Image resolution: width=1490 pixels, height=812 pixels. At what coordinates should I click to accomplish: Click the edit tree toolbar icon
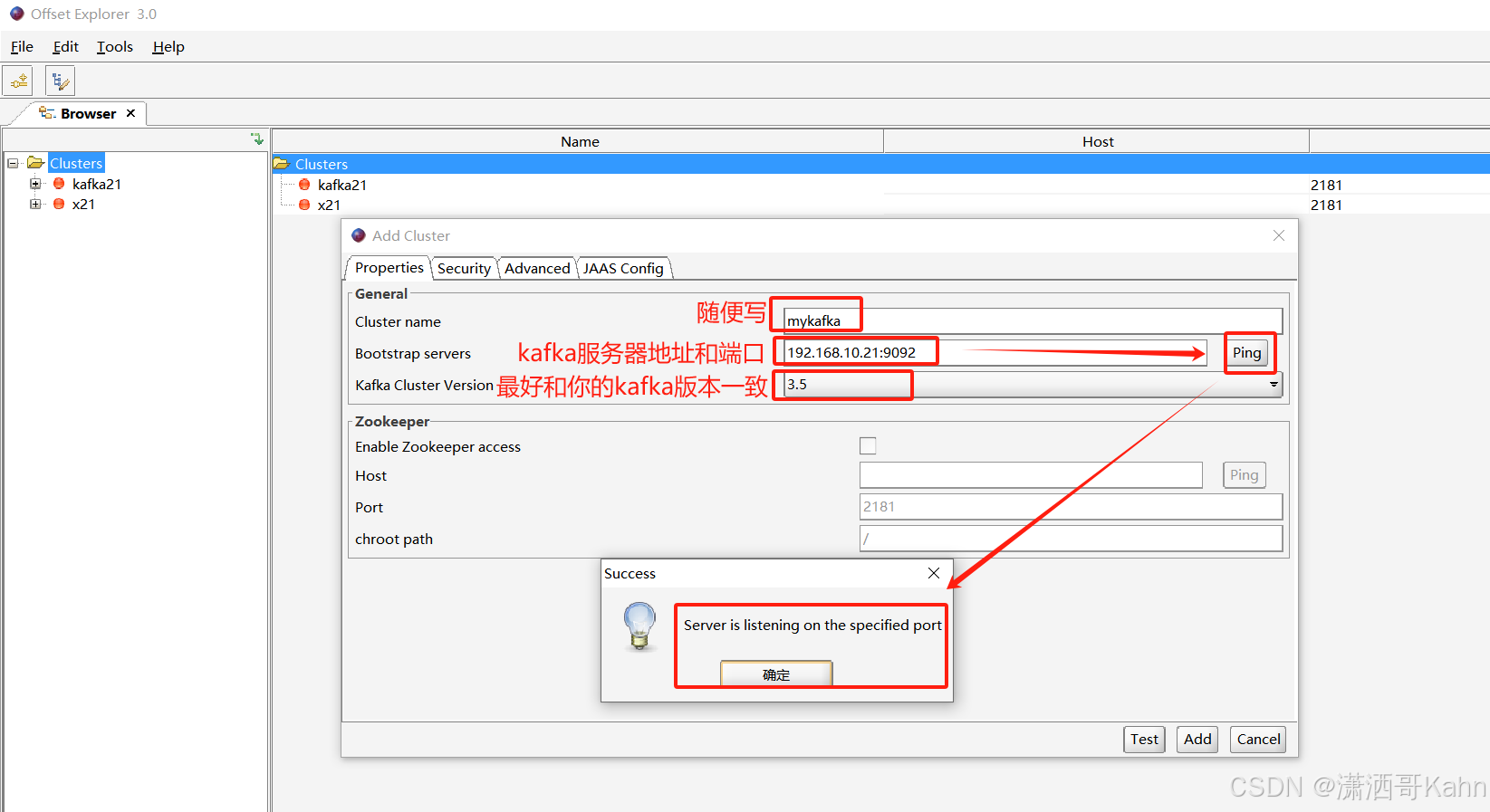pyautogui.click(x=60, y=81)
